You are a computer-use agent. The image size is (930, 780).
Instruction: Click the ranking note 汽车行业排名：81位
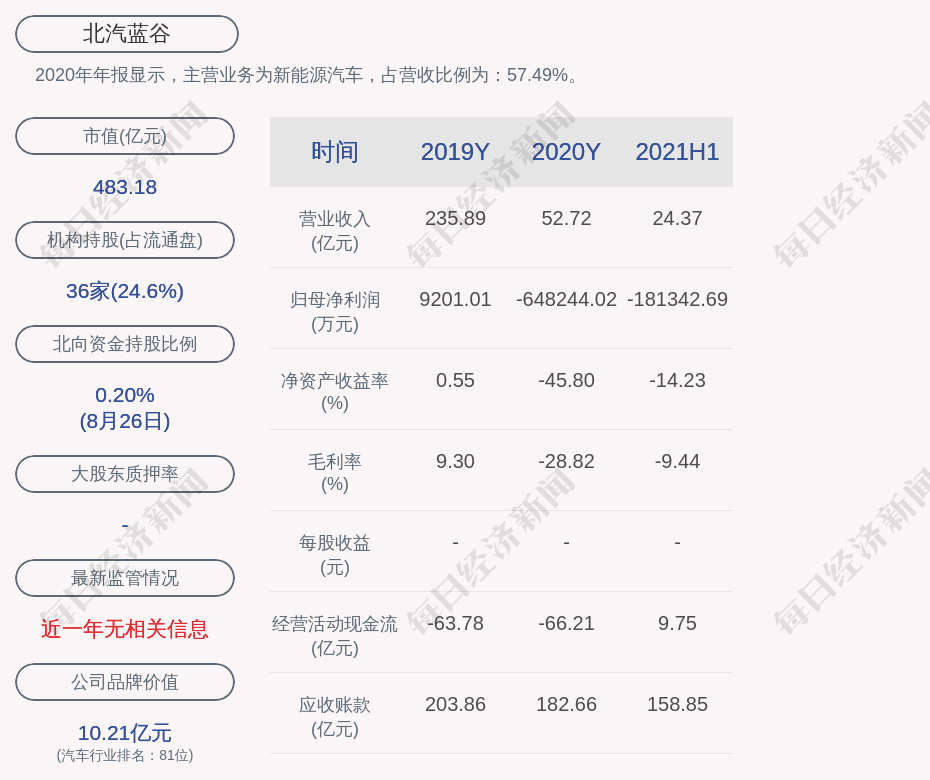click(x=125, y=756)
